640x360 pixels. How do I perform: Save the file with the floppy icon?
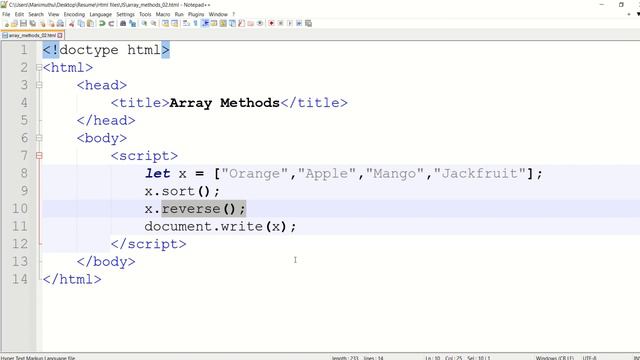pos(23,23)
